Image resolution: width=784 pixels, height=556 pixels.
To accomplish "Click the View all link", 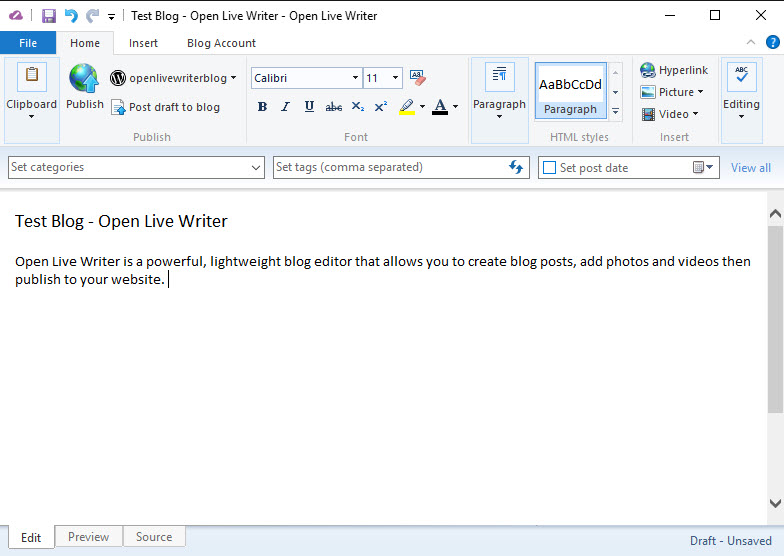I will click(x=750, y=168).
